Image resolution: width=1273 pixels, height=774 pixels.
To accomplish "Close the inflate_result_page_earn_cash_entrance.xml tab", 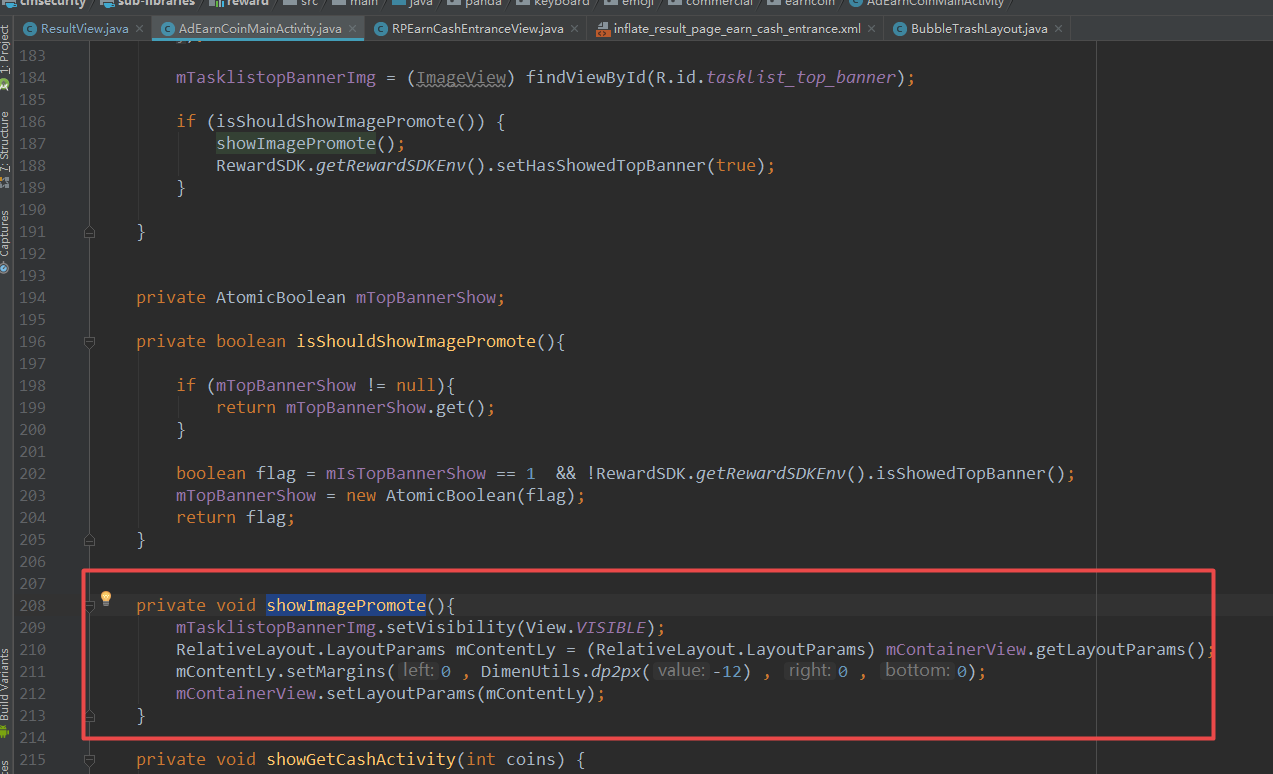I will (871, 29).
